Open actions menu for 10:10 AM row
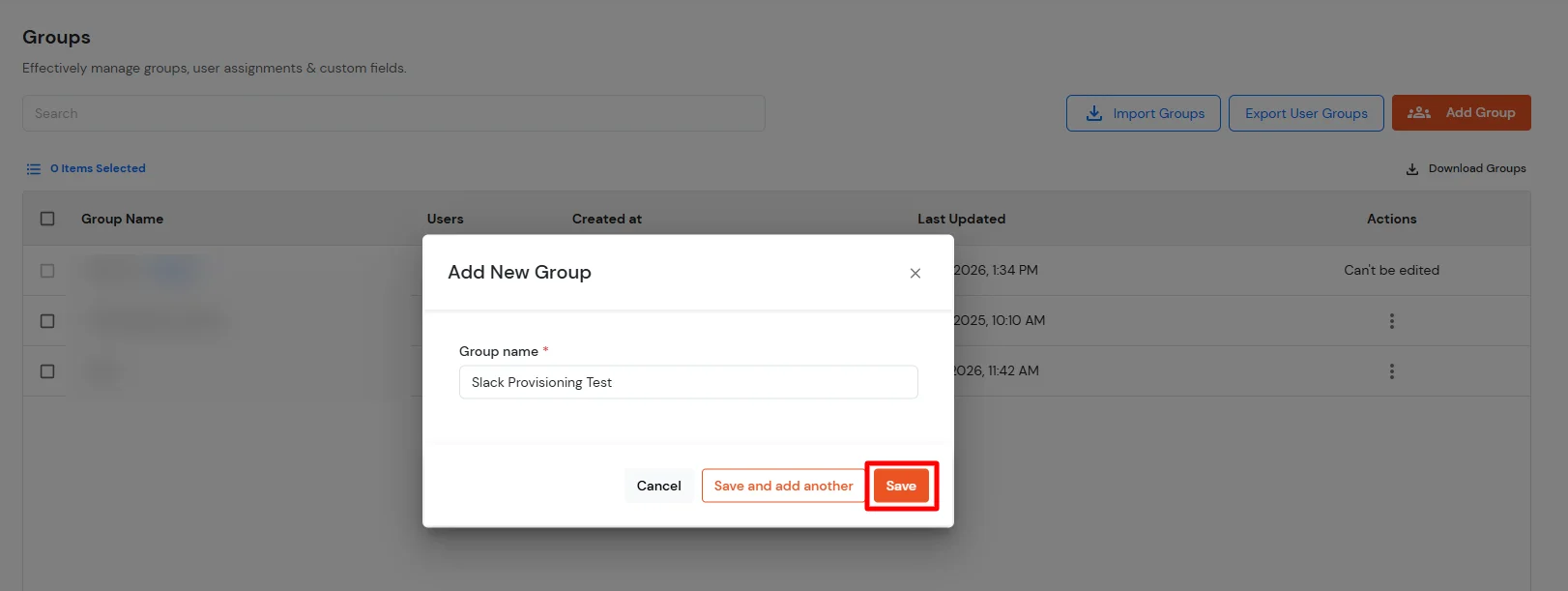 [x=1392, y=321]
